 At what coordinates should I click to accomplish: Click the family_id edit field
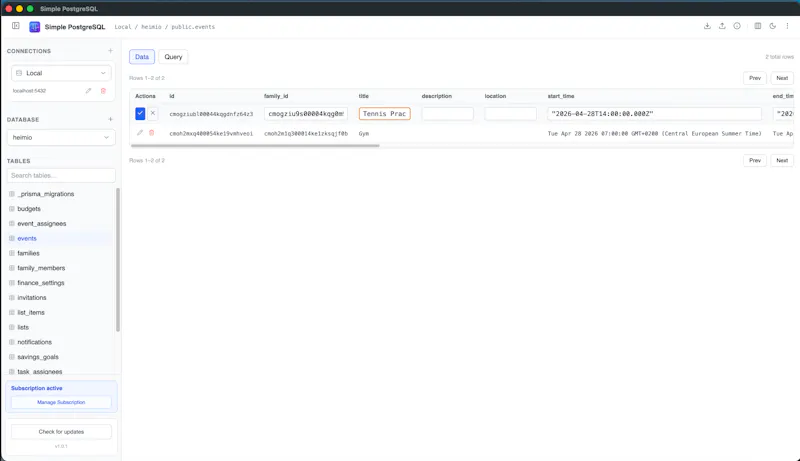306,114
